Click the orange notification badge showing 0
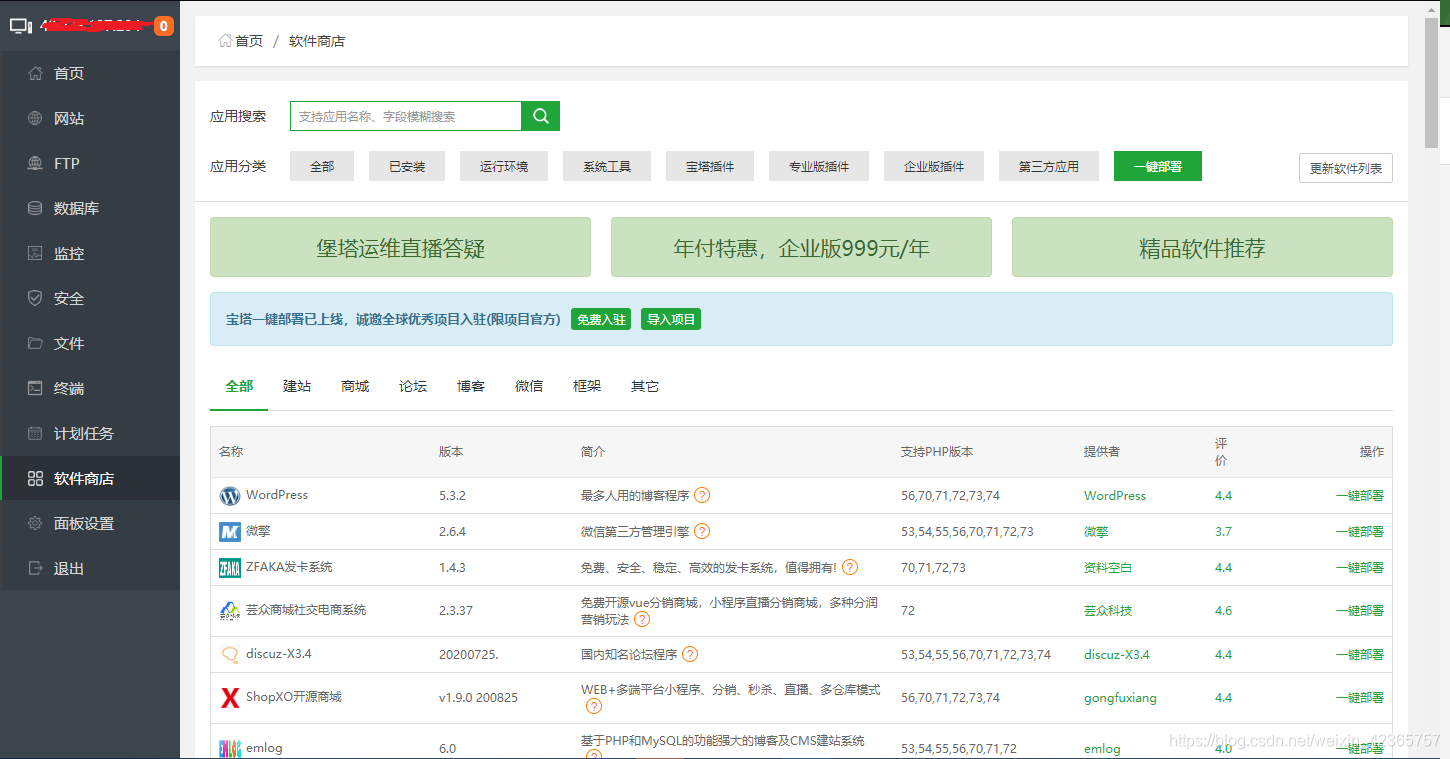 coord(164,26)
